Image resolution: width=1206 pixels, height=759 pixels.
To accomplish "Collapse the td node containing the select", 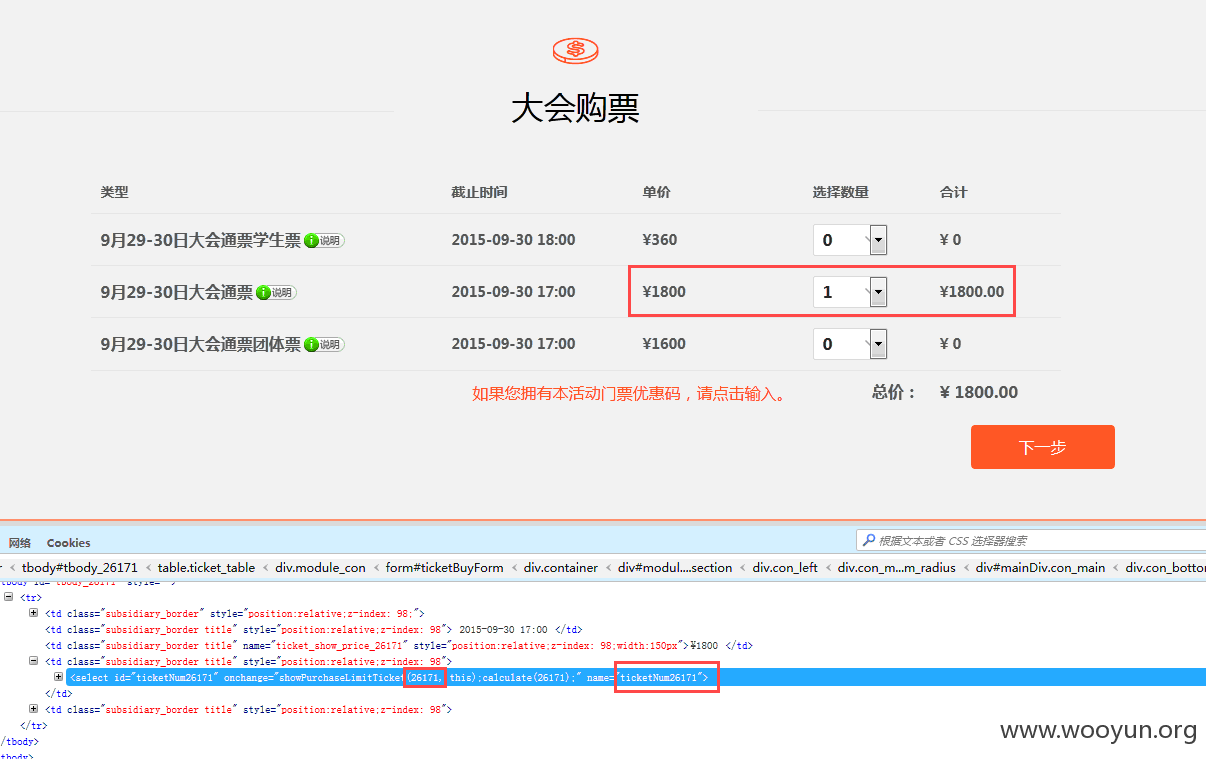I will pyautogui.click(x=34, y=661).
